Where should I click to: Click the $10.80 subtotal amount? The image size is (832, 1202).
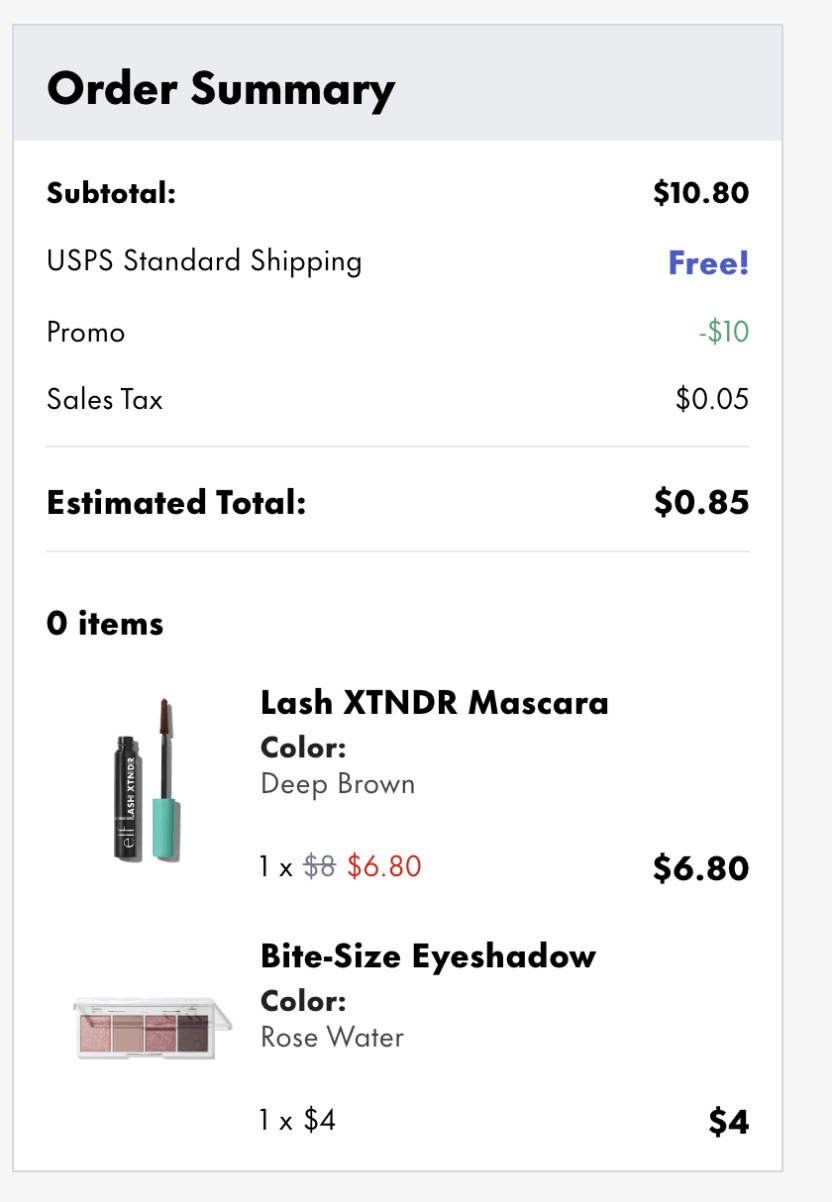[700, 192]
